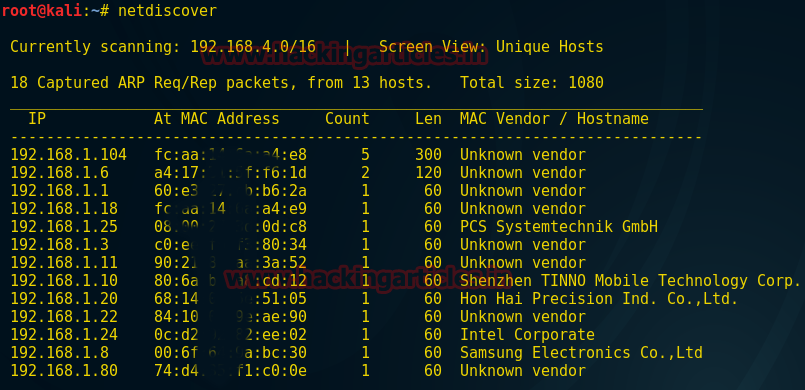This screenshot has height=390, width=805.
Task: Click the 'Unique Hosts' screen view text
Action: (549, 47)
